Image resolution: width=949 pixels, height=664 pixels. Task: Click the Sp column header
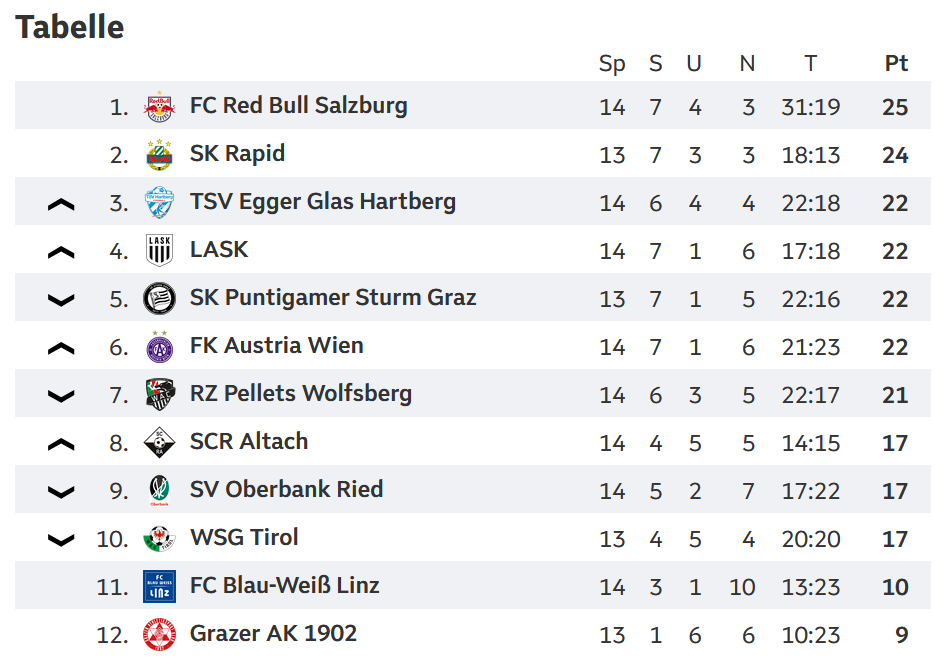[x=612, y=64]
